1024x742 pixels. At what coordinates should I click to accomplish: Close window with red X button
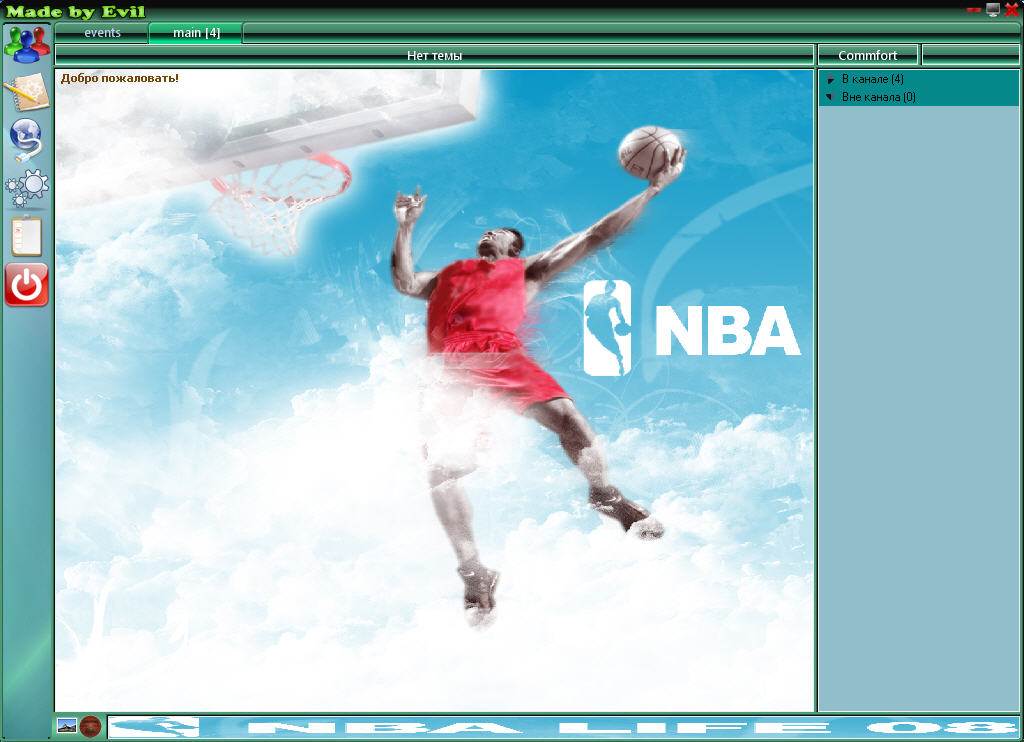click(1012, 10)
